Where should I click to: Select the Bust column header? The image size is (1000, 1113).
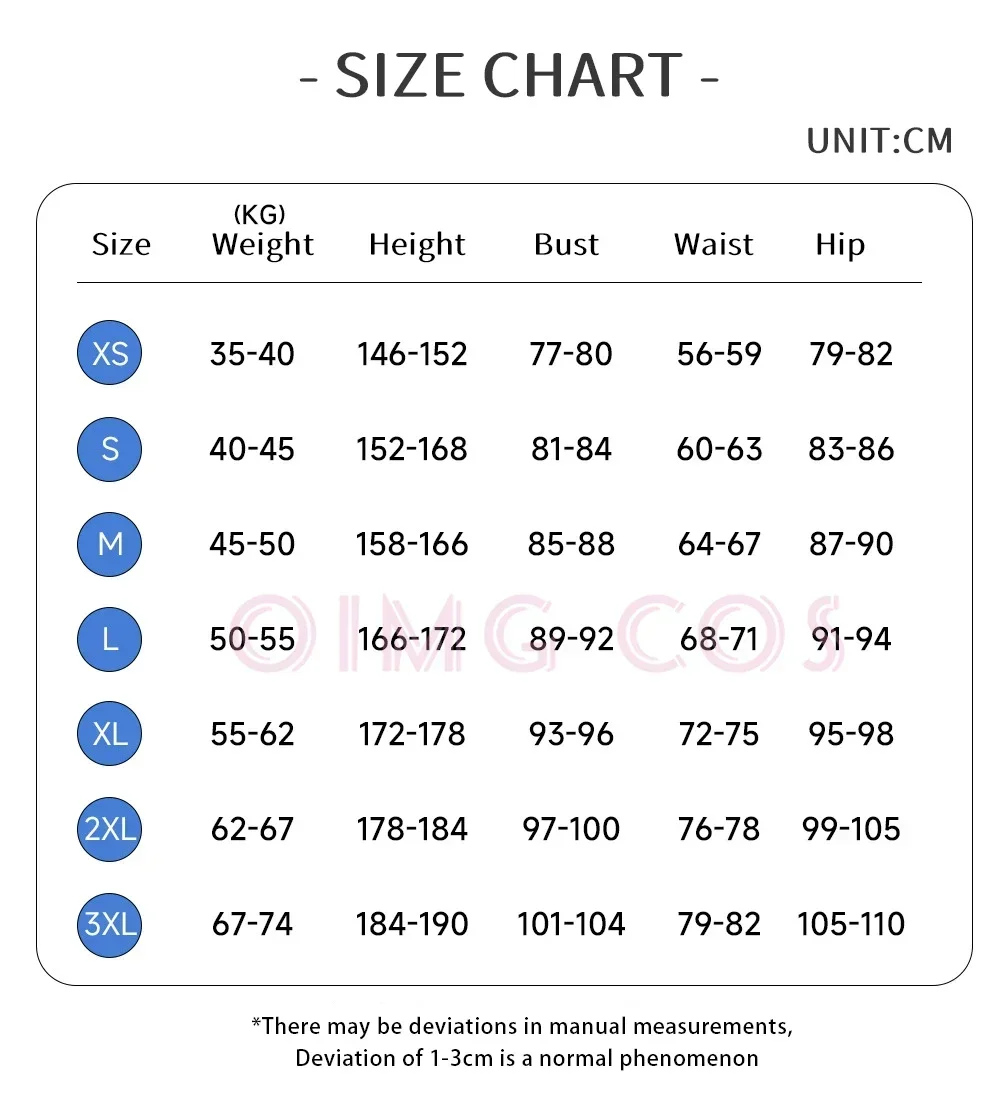point(566,244)
